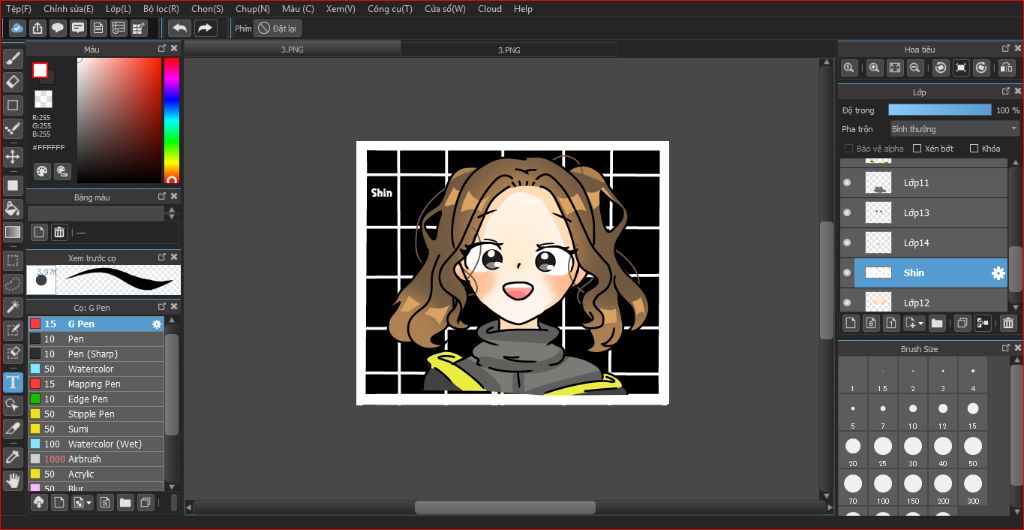Screen dimensions: 1024x530
Task: Select the Mapping Pen brush
Action: 95,384
